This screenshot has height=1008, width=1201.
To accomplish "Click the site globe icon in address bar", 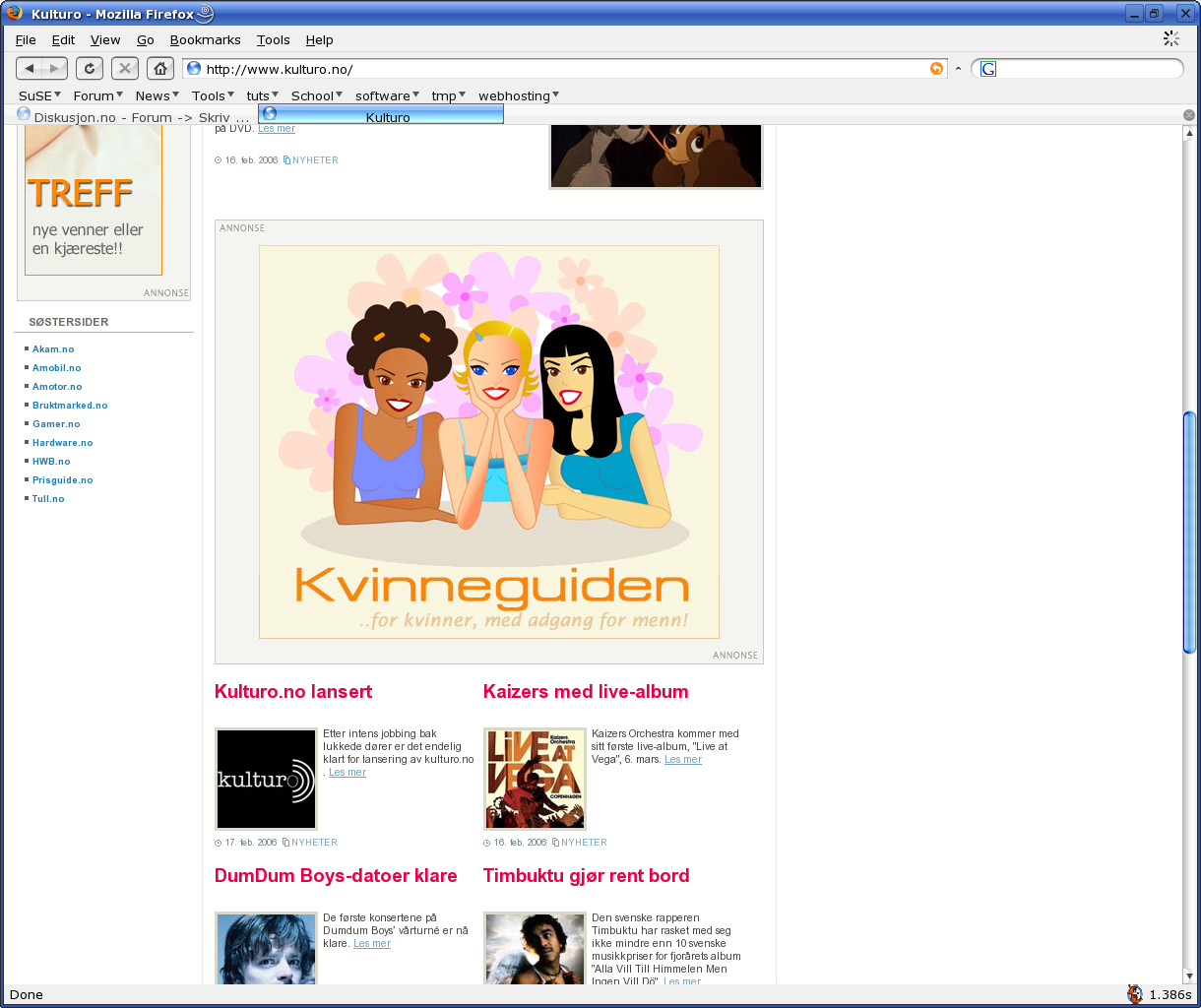I will 194,69.
